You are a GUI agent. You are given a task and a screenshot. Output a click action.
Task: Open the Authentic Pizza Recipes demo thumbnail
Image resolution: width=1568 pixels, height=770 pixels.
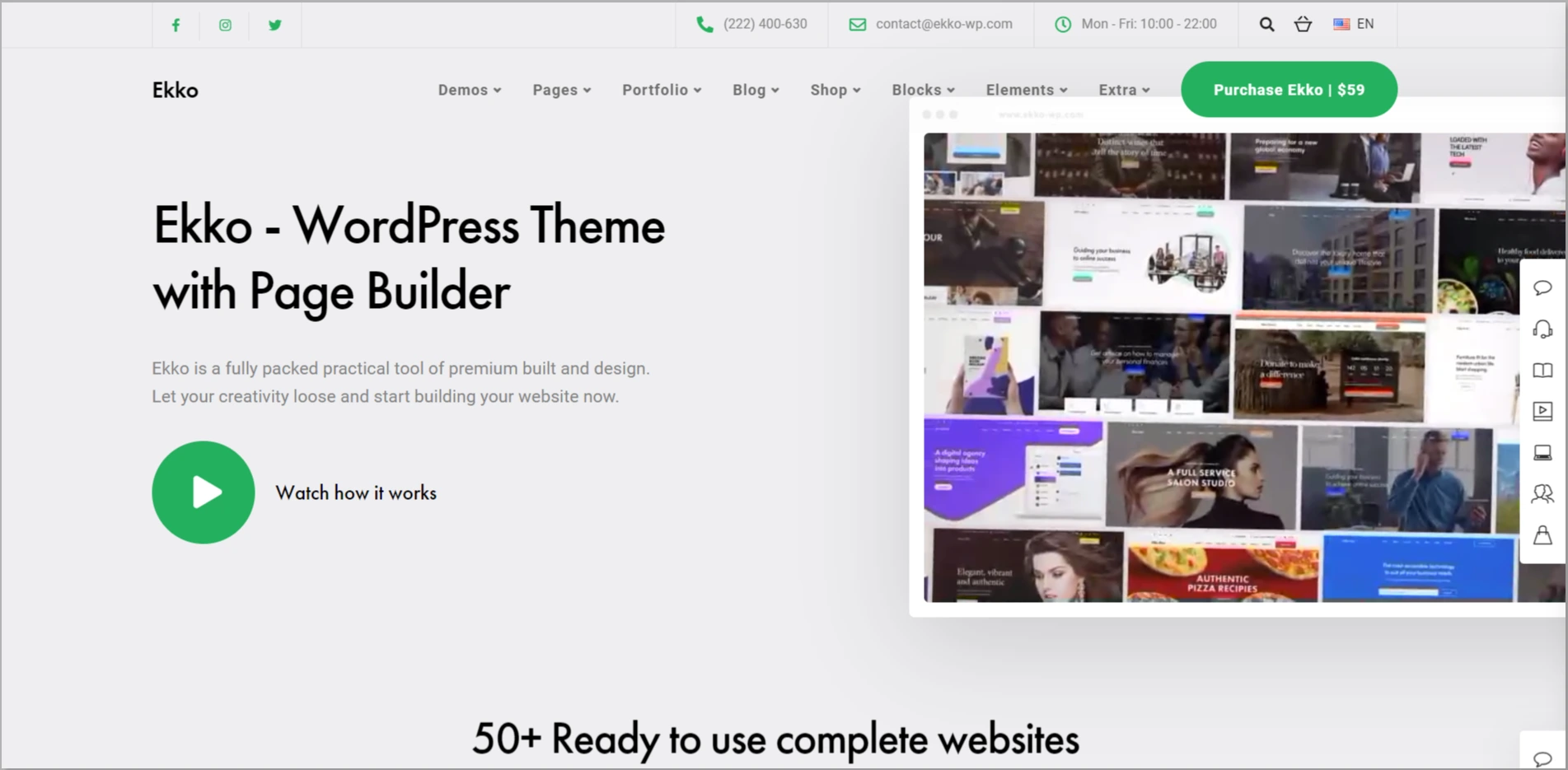click(x=1223, y=568)
